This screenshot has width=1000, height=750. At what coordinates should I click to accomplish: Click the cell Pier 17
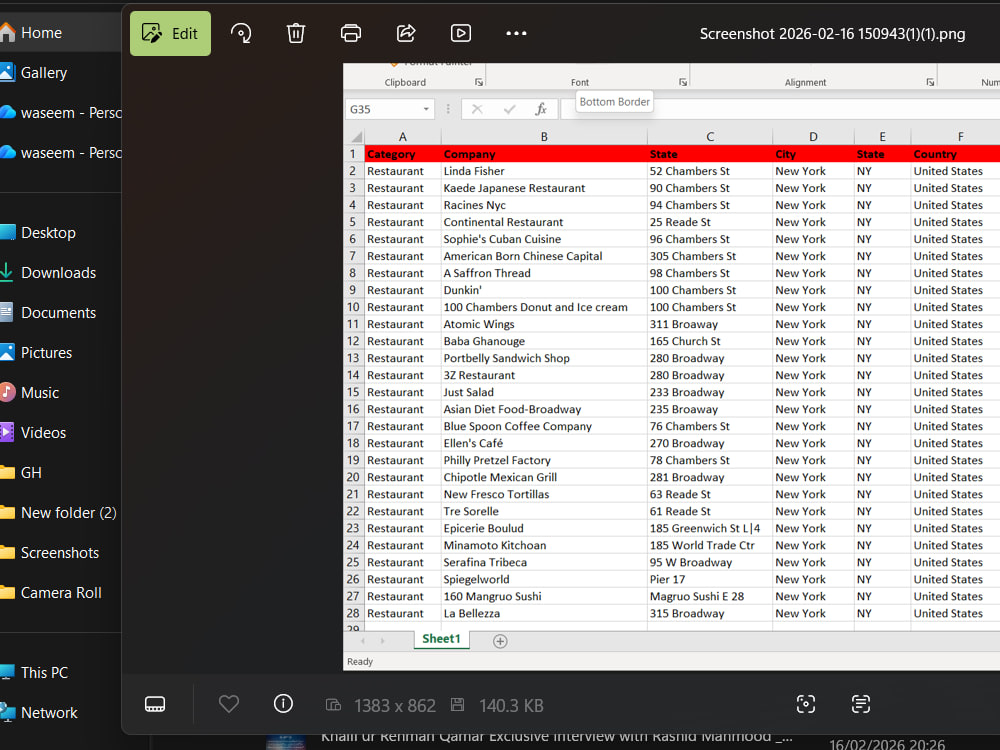(710, 579)
